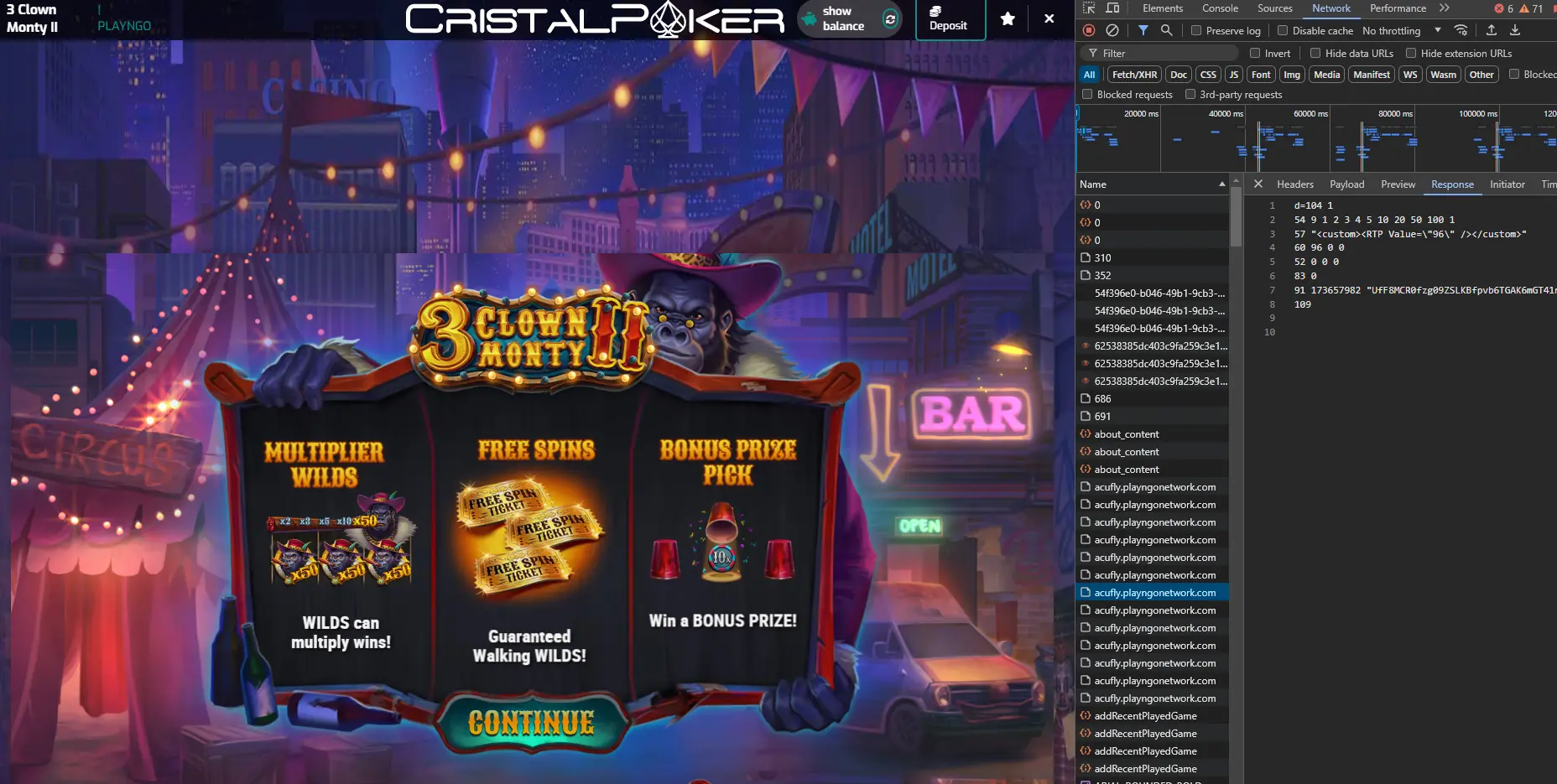Sort by Name column arrow

point(1221,184)
